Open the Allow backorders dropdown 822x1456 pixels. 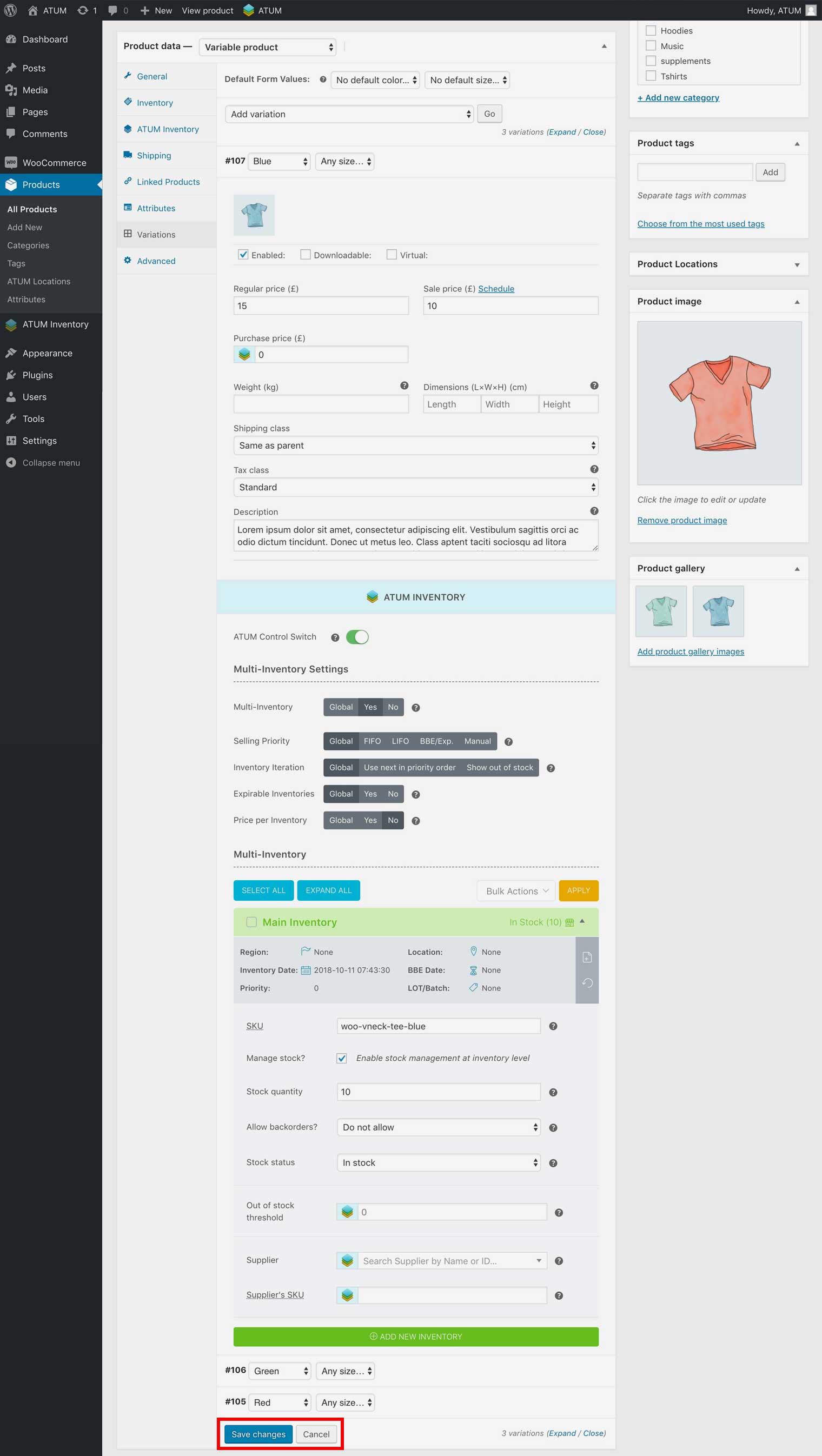click(438, 1127)
